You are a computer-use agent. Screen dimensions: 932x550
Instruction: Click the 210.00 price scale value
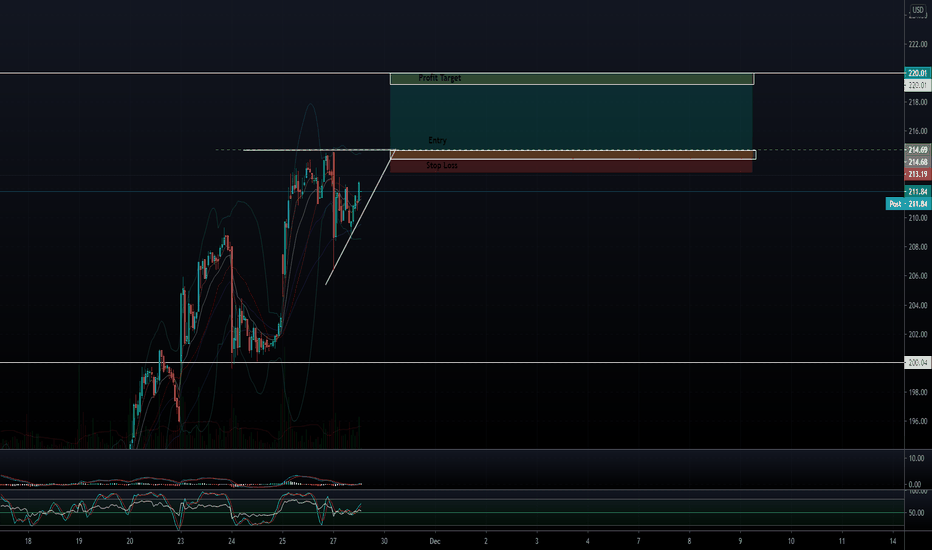(918, 218)
